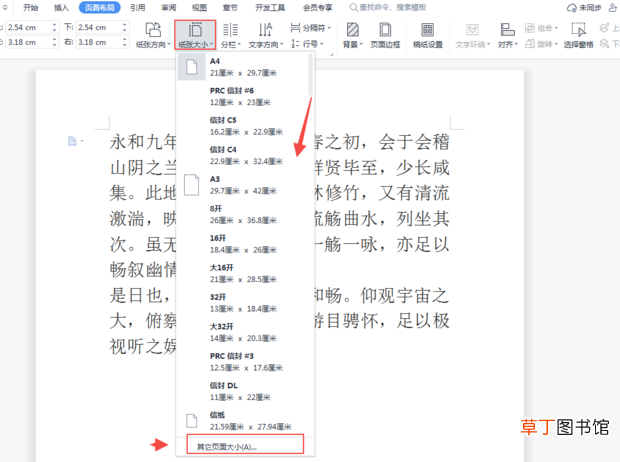The height and width of the screenshot is (462, 620).
Task: Click the 查找命令 search box
Action: pyautogui.click(x=388, y=8)
